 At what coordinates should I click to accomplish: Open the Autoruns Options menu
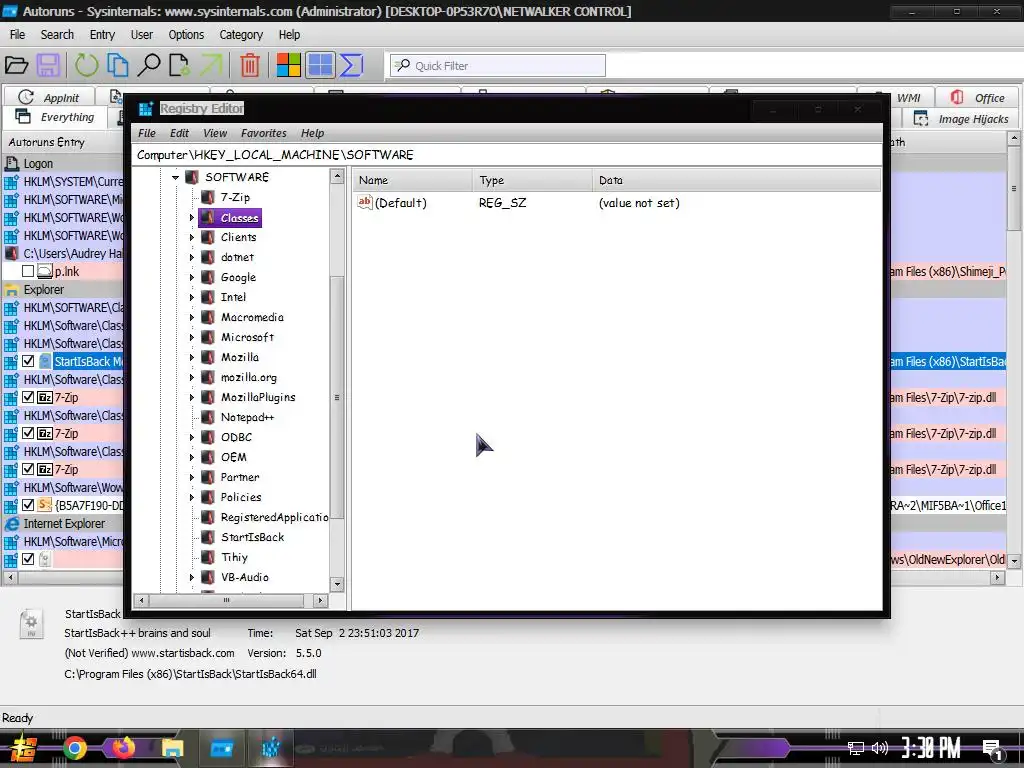pos(186,35)
